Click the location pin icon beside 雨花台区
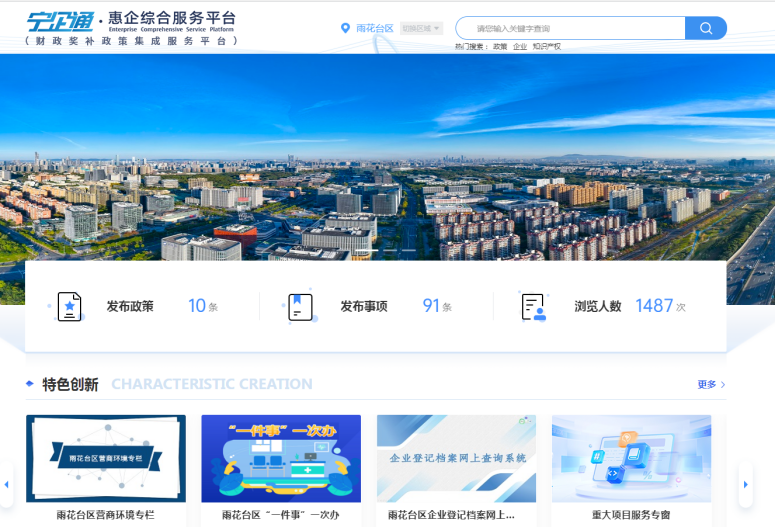775x527 pixels. tap(346, 28)
